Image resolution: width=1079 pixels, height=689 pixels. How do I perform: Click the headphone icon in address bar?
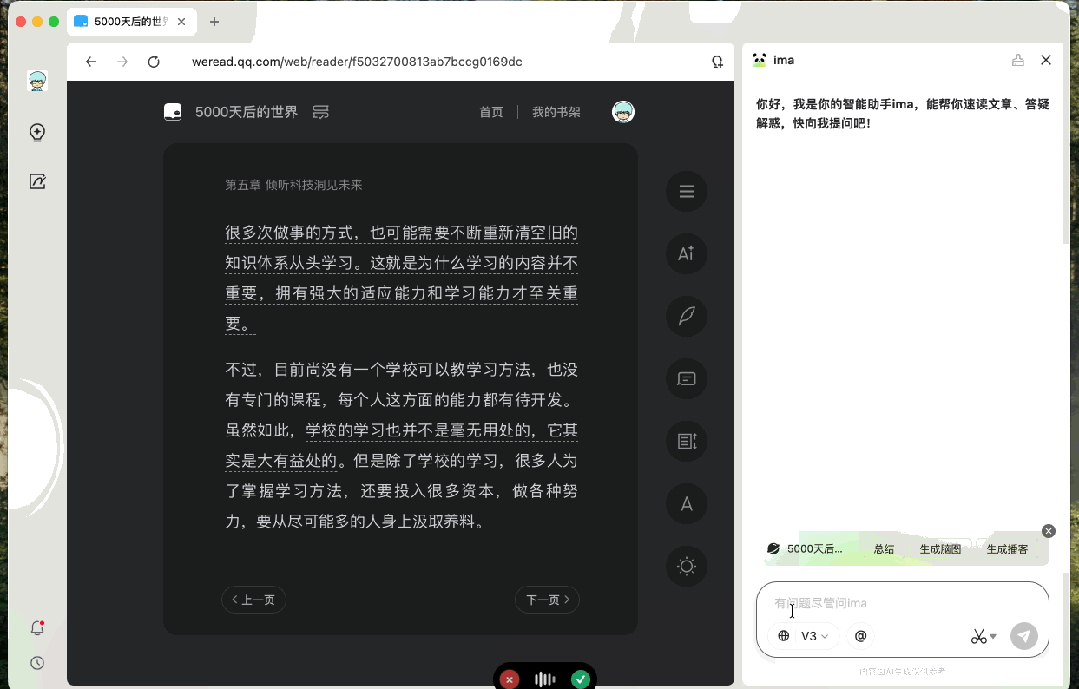pos(717,62)
